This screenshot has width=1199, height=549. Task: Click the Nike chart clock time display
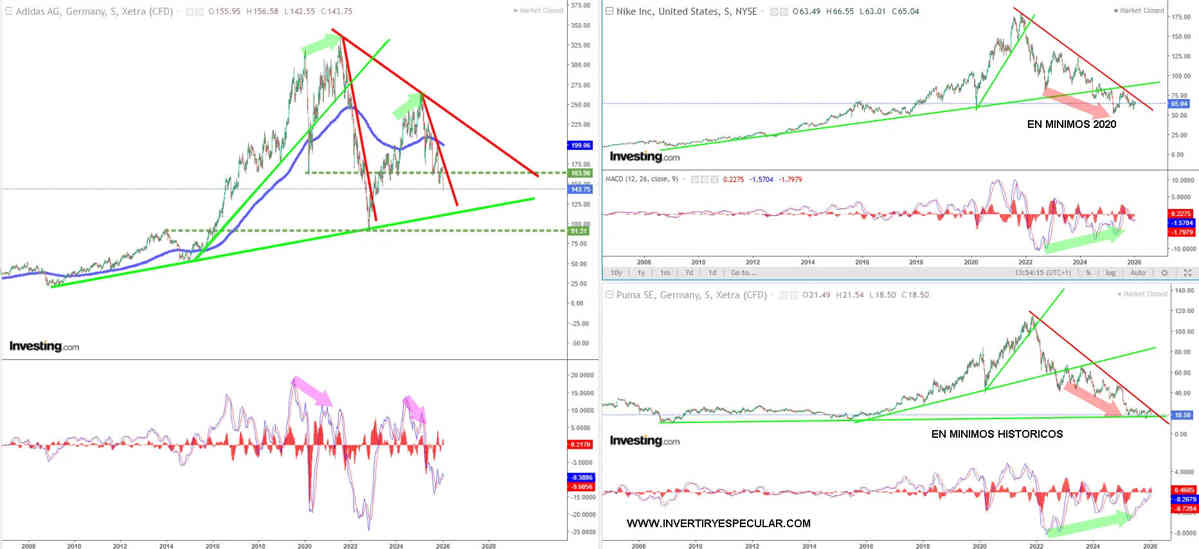pos(1042,272)
